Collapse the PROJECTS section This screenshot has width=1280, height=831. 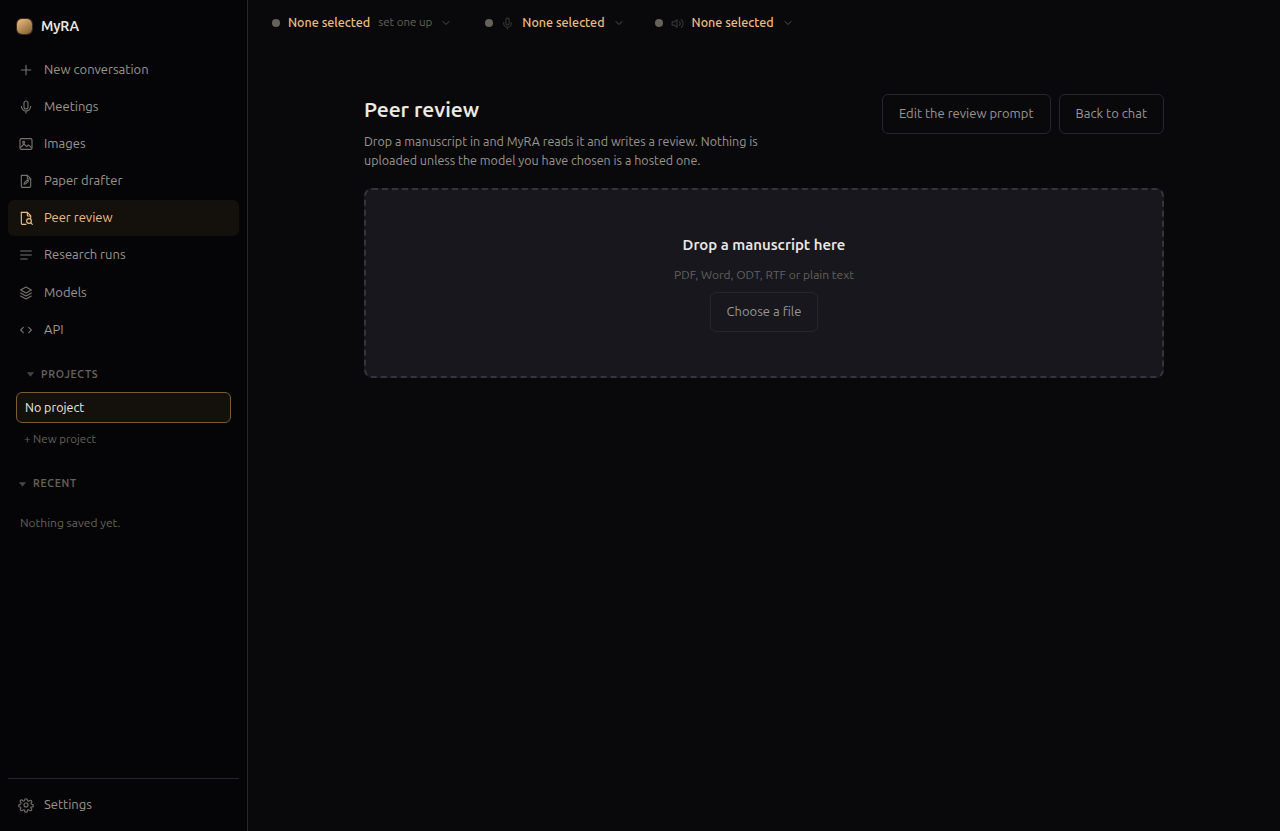click(x=62, y=374)
